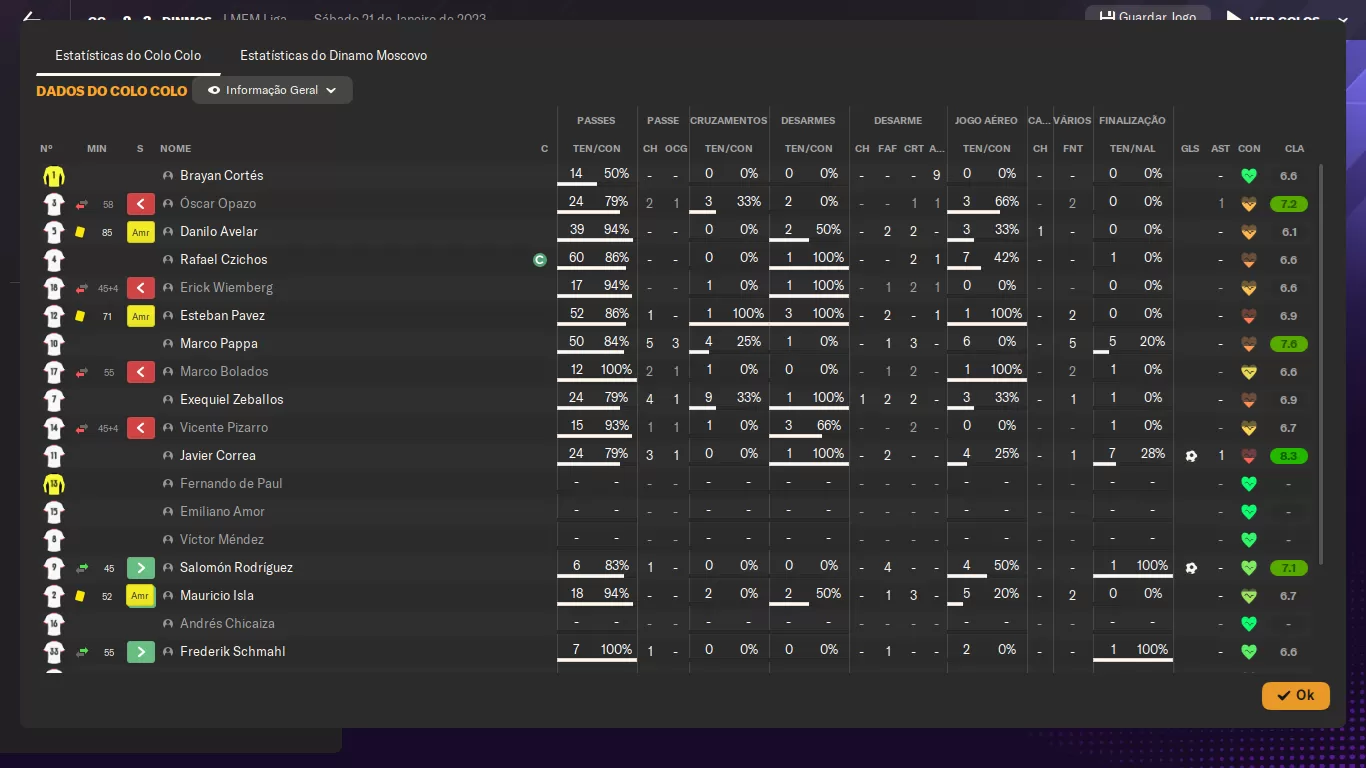Viewport: 1366px width, 768px height.
Task: Click Óscar Opazo 7.2 rating badge
Action: point(1289,204)
